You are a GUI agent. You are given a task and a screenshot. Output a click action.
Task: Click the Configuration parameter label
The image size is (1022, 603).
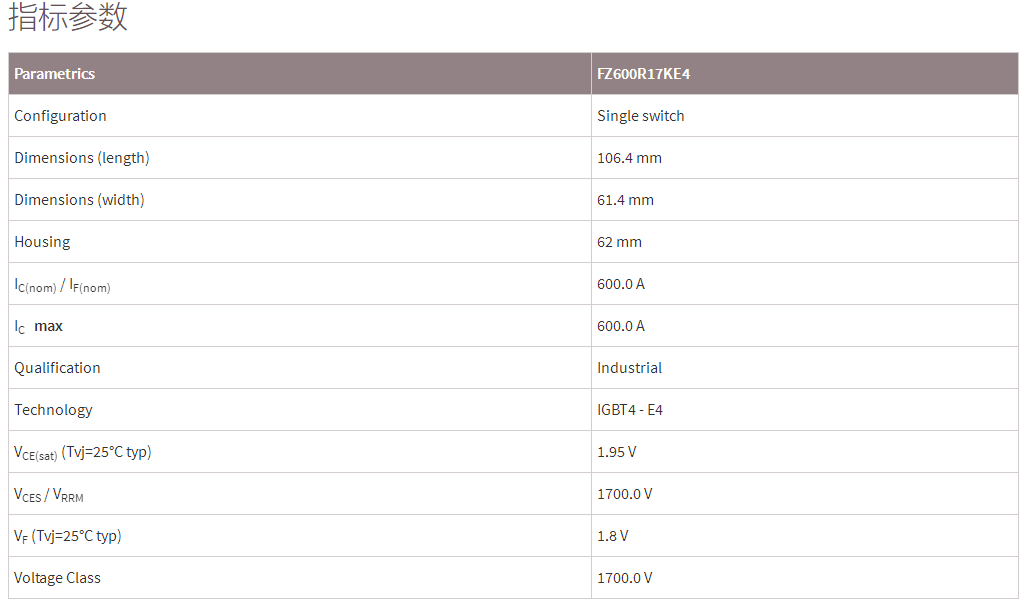(x=60, y=116)
